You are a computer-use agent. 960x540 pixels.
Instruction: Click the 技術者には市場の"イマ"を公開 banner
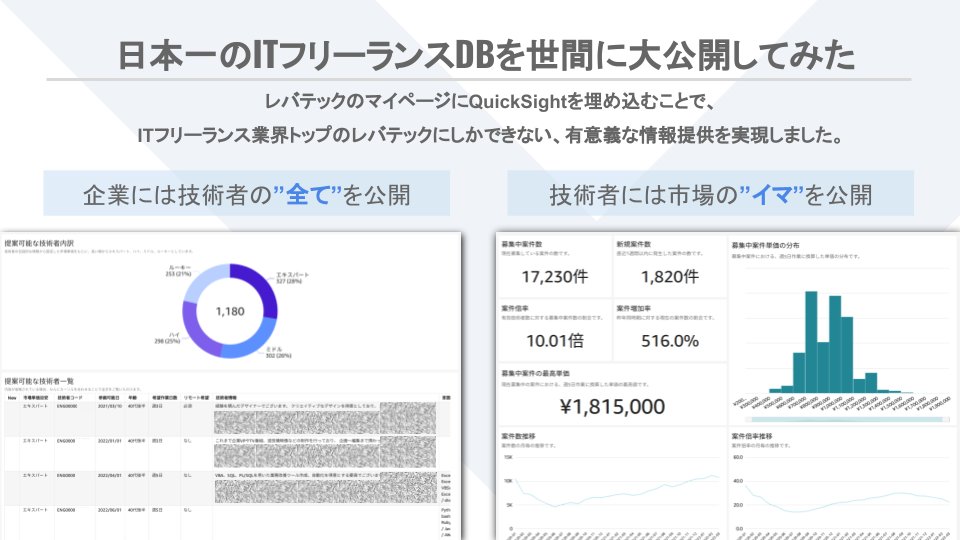pos(710,193)
